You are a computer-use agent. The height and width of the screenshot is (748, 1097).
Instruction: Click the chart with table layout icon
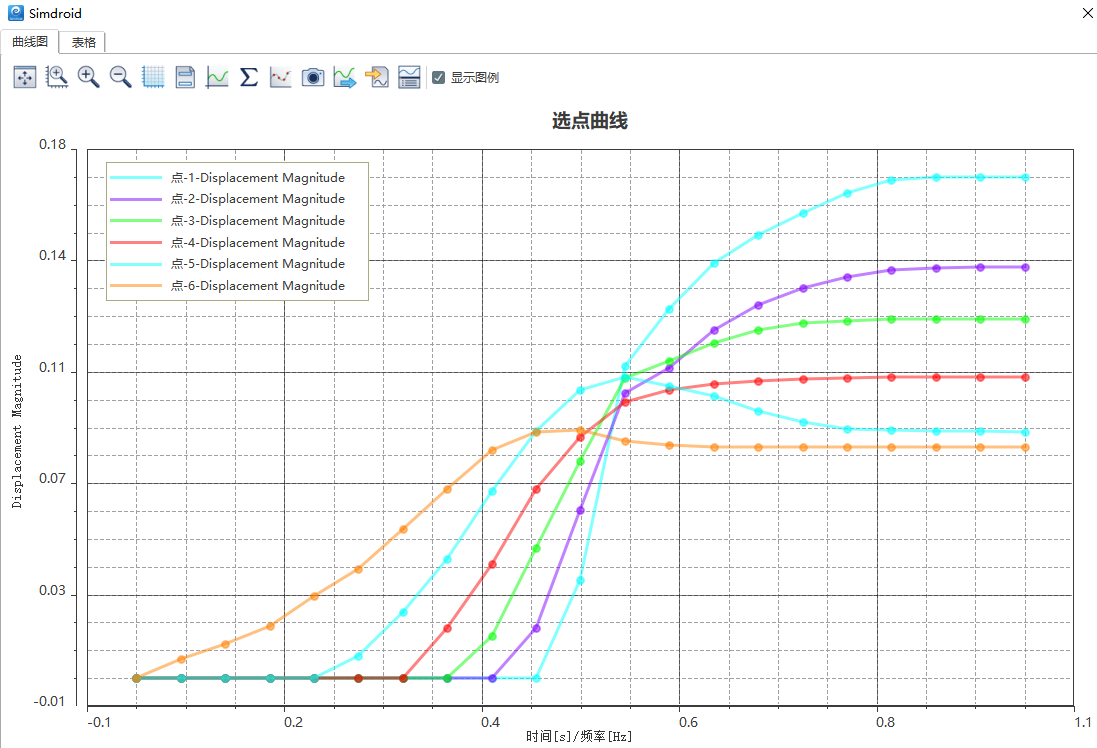click(409, 77)
